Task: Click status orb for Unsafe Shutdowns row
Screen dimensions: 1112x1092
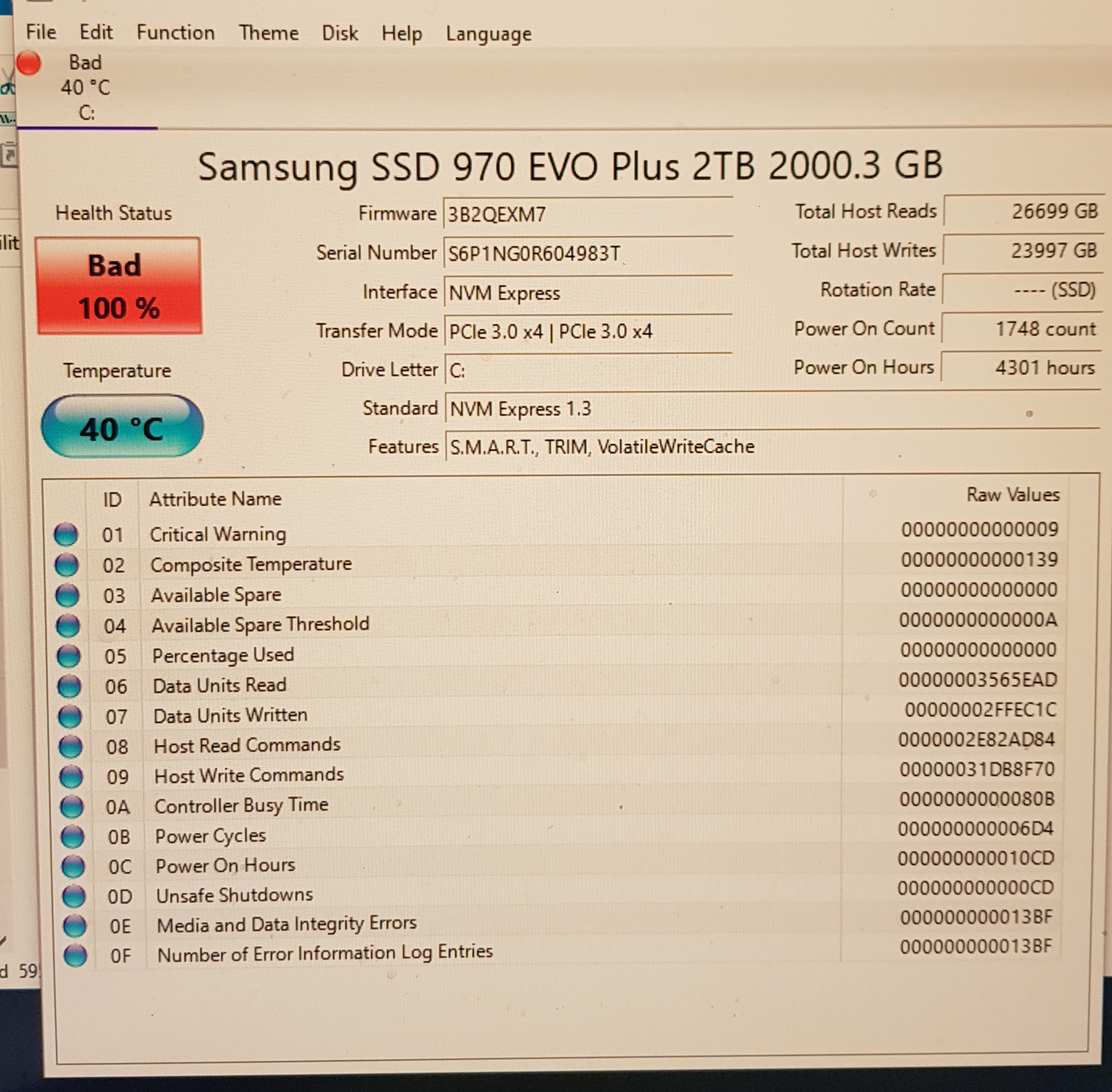Action: pos(73,896)
